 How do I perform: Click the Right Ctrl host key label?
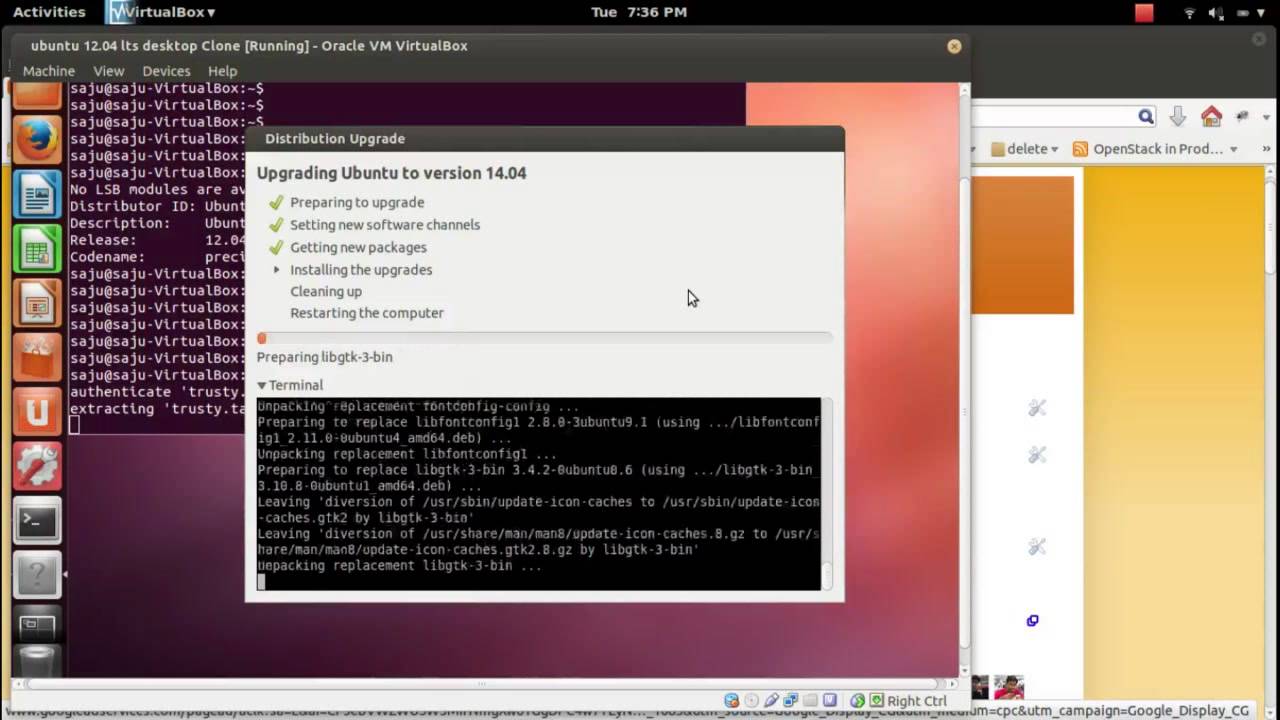tap(917, 701)
